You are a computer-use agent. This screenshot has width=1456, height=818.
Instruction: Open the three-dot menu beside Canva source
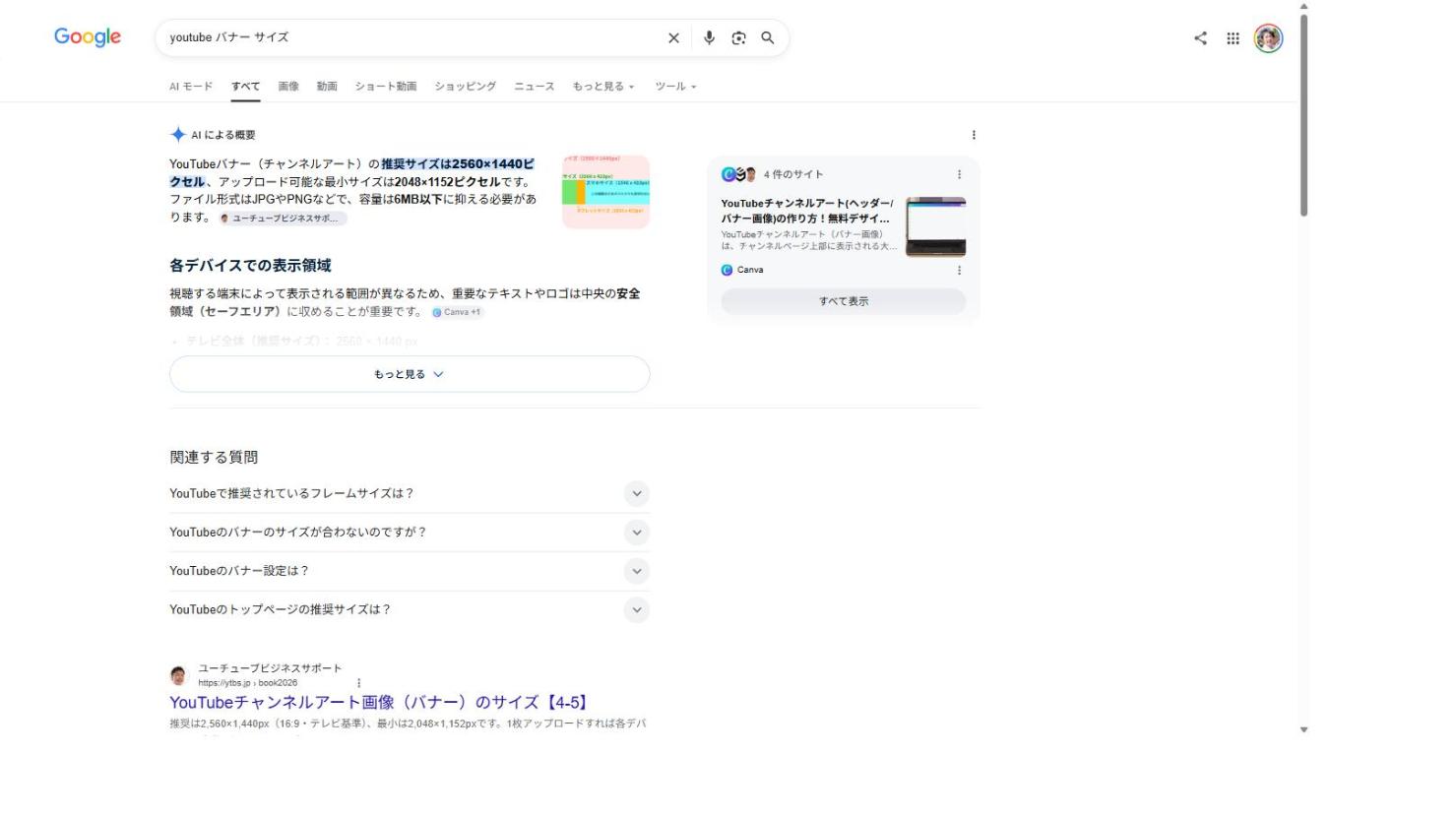959,270
